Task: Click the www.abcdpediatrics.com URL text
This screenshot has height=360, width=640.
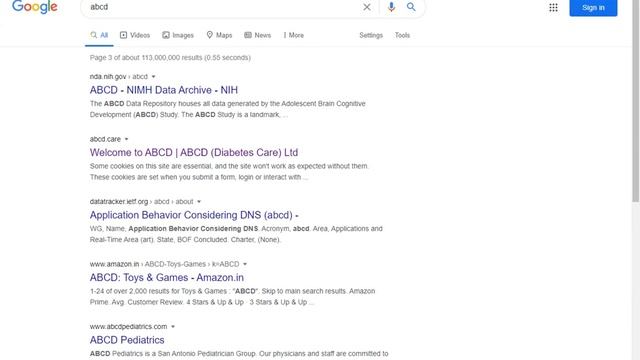Action: (x=129, y=327)
